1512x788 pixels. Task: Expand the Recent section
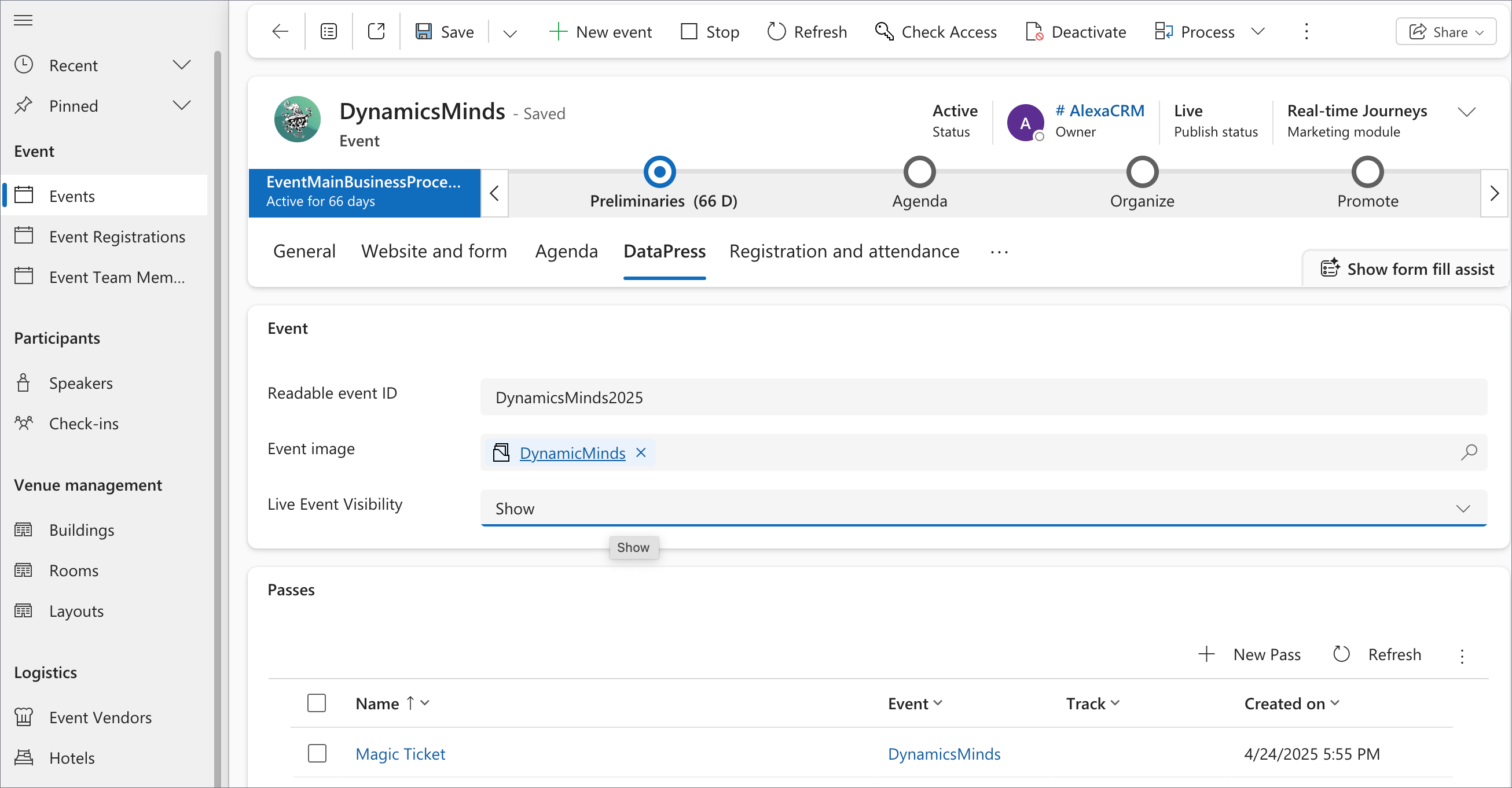click(x=181, y=65)
